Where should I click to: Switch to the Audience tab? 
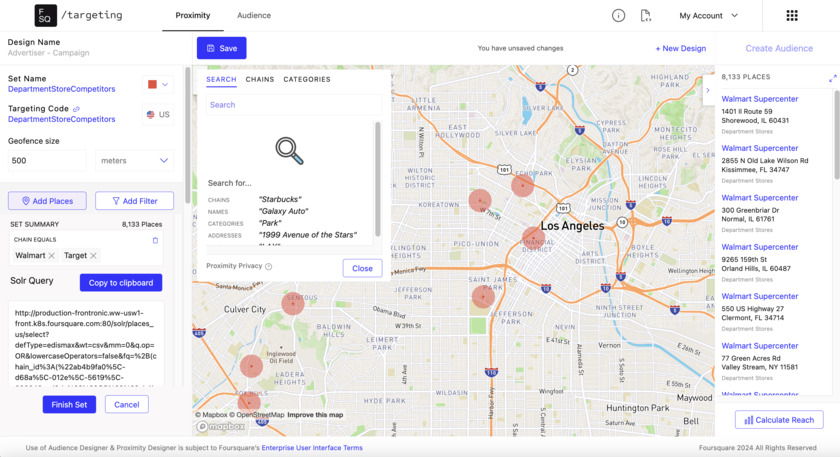point(254,16)
